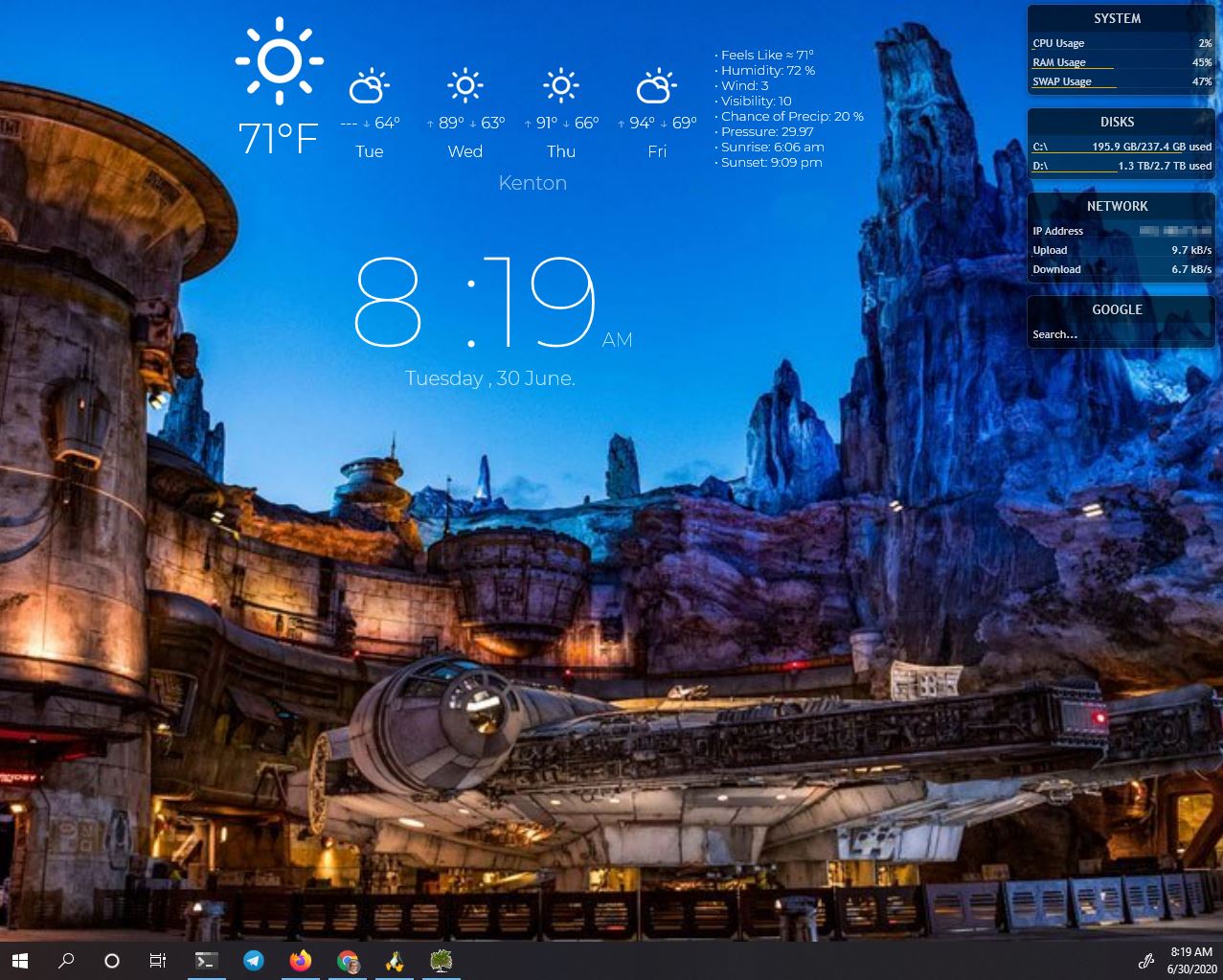Viewport: 1223px width, 980px height.
Task: Click the IP Address row
Action: coord(1121,231)
